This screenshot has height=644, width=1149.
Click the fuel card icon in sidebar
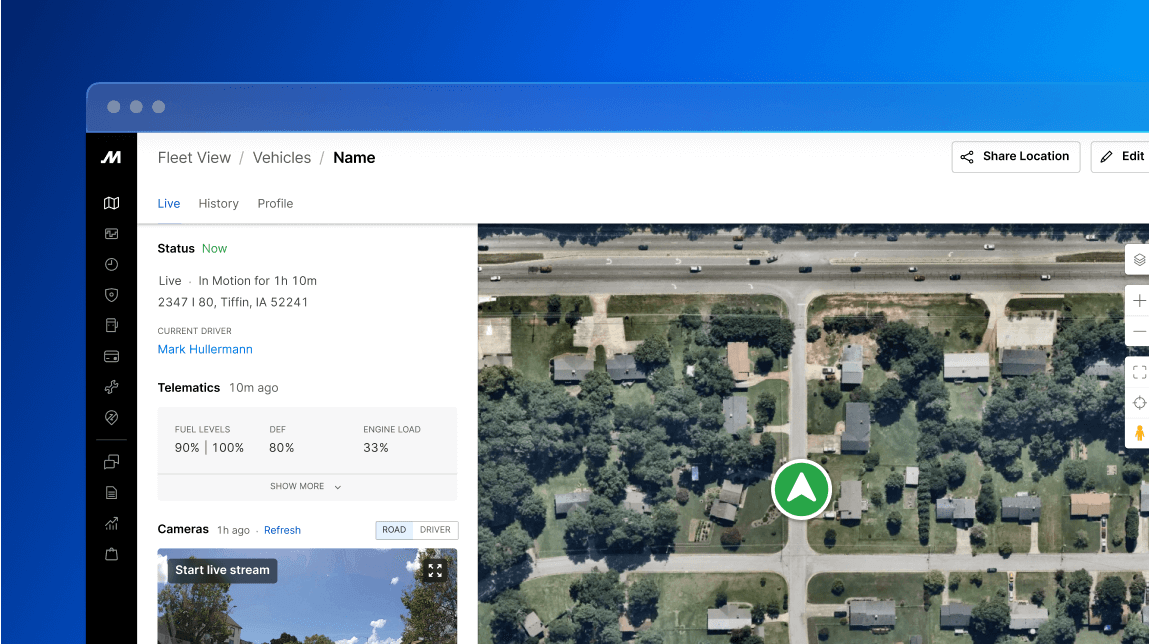tap(111, 355)
